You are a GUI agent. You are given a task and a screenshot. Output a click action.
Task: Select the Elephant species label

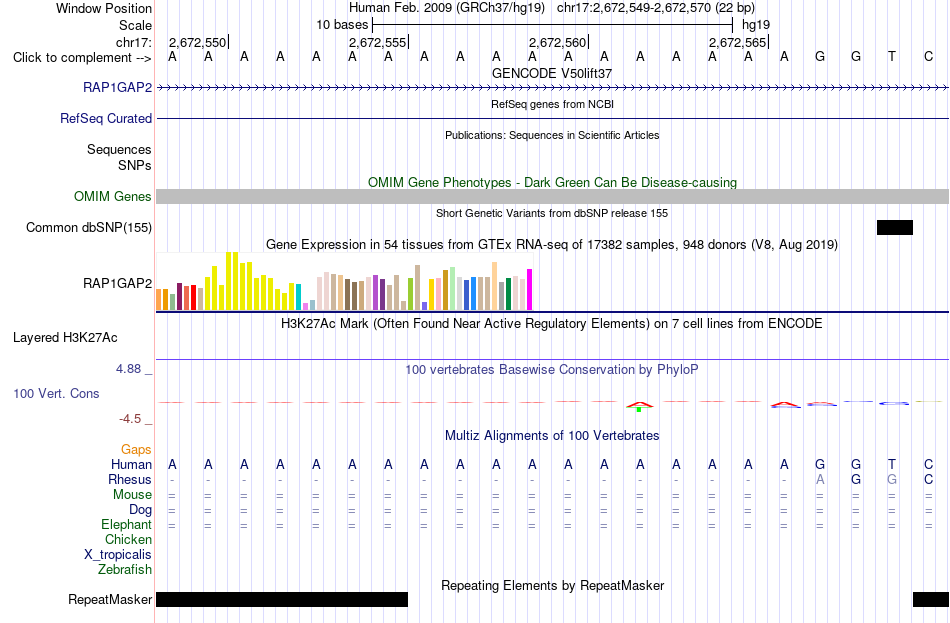[x=126, y=524]
